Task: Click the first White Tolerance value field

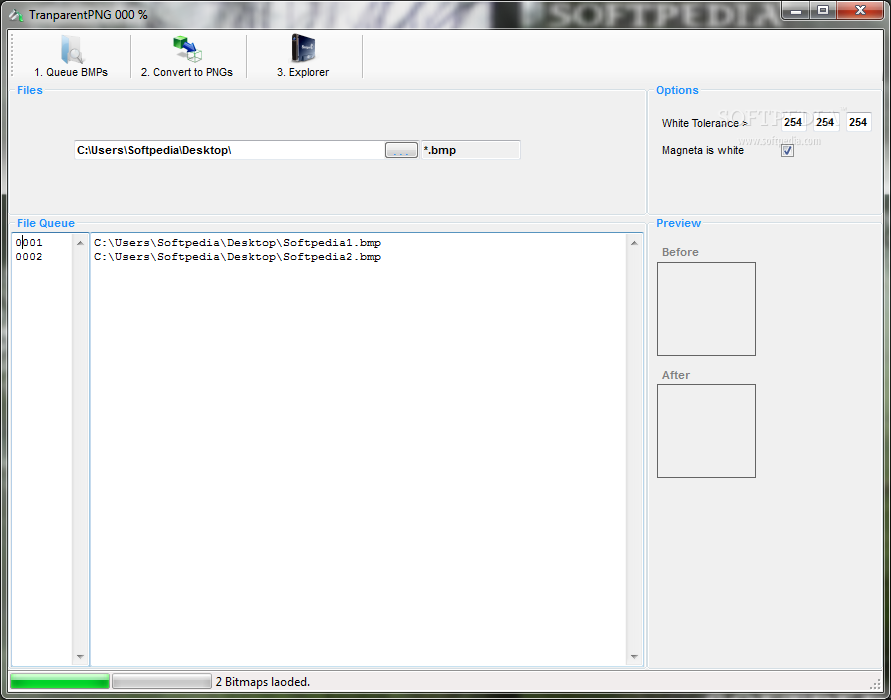Action: (793, 122)
